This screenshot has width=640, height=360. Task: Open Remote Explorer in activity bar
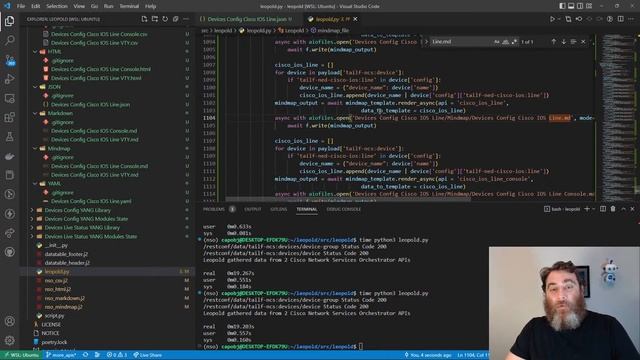pos(9,98)
